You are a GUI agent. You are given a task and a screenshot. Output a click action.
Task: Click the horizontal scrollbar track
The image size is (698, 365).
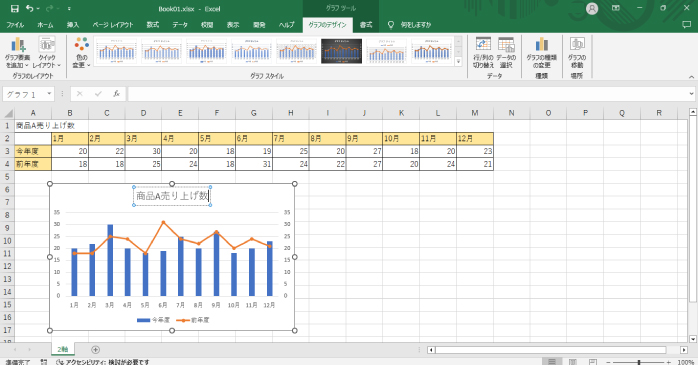pos(551,350)
